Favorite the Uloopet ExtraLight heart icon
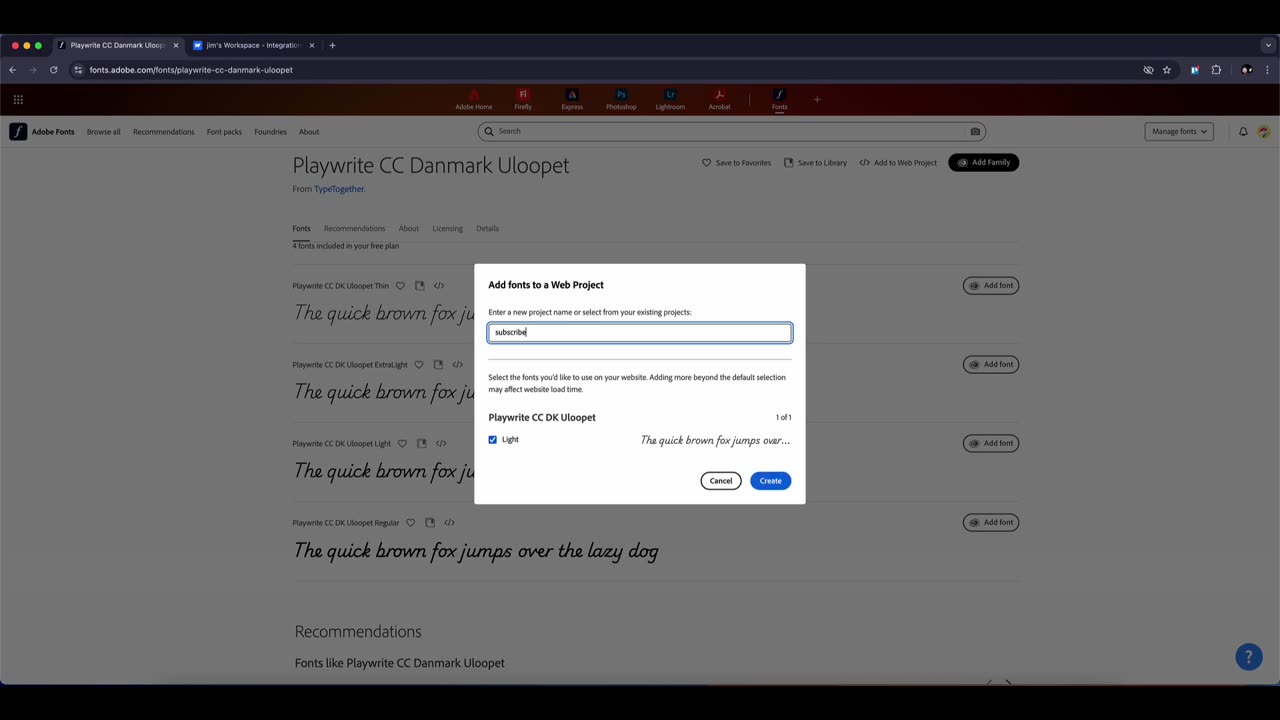The height and width of the screenshot is (720, 1280). click(x=419, y=365)
